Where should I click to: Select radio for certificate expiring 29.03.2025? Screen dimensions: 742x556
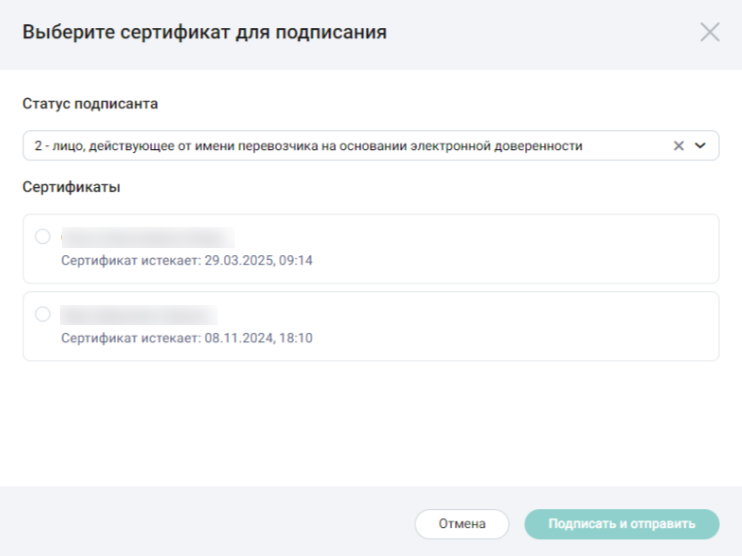click(43, 236)
